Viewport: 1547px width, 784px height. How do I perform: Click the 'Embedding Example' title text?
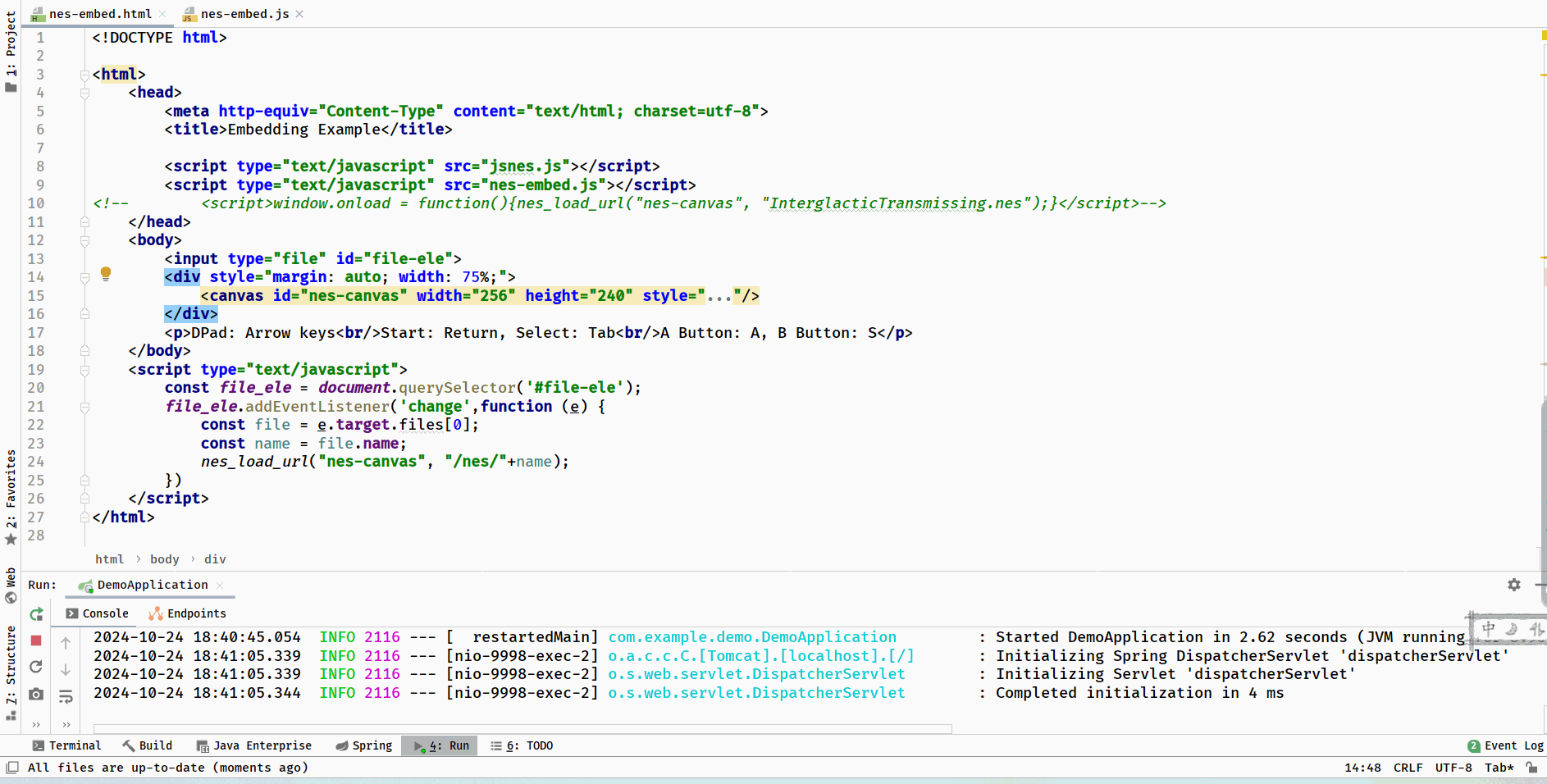pos(303,130)
